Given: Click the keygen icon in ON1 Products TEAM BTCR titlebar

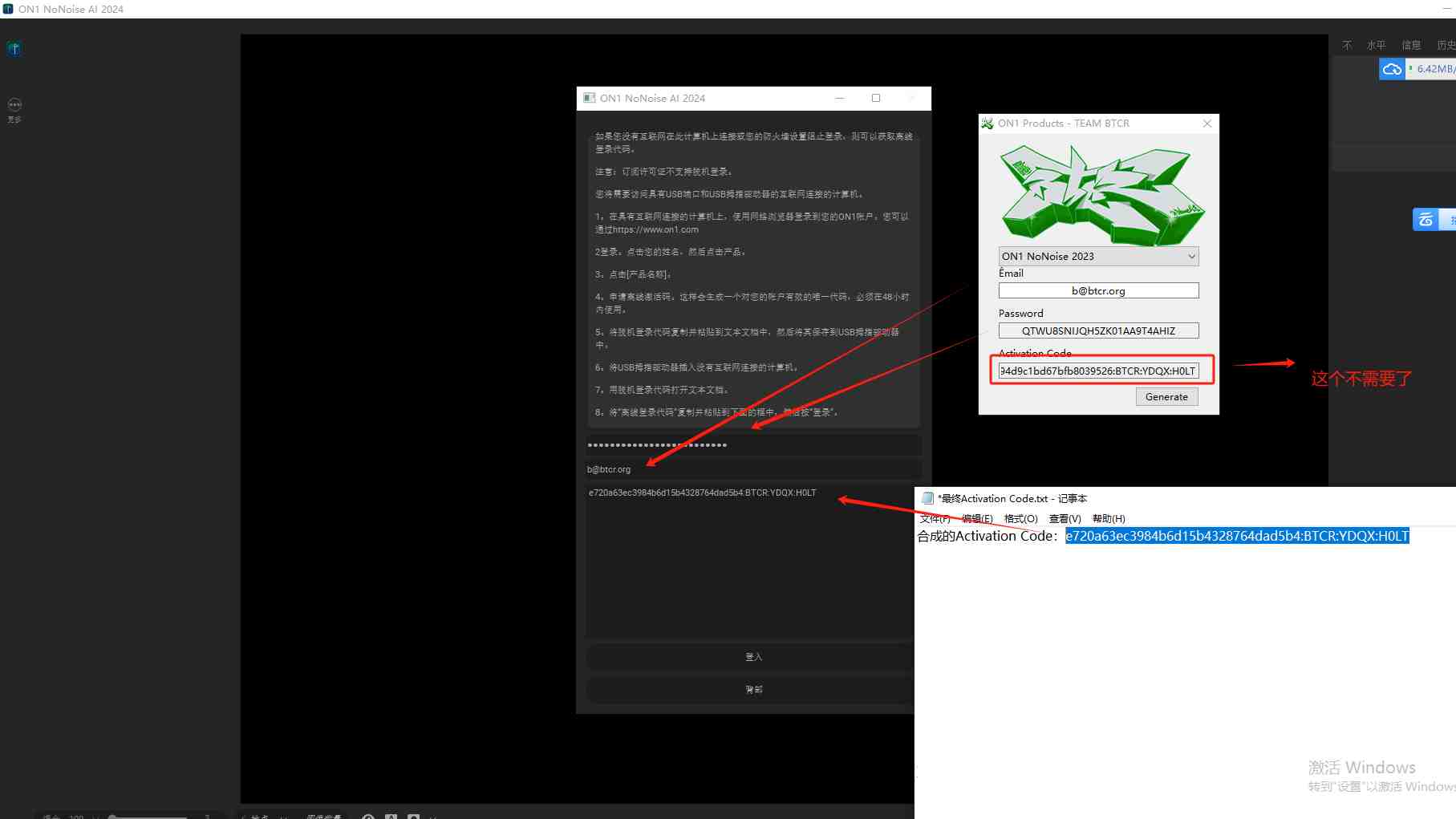Looking at the screenshot, I should coord(988,123).
